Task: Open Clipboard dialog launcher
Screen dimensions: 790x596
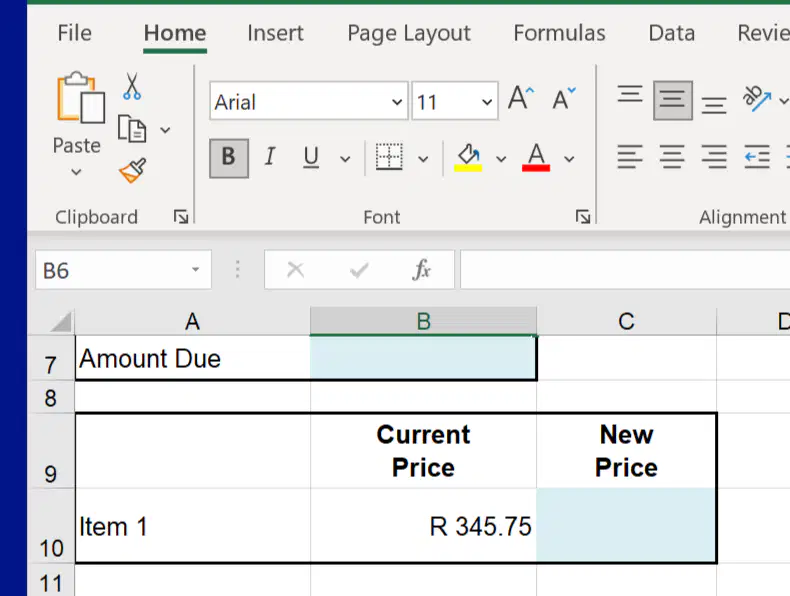Action: [181, 217]
